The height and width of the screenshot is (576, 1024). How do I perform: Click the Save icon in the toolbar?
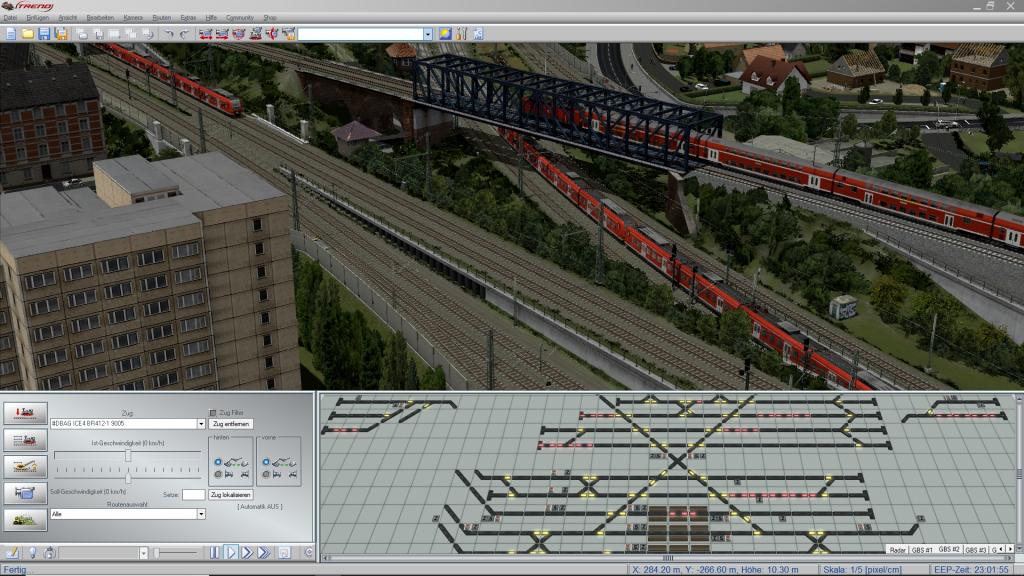coord(45,33)
